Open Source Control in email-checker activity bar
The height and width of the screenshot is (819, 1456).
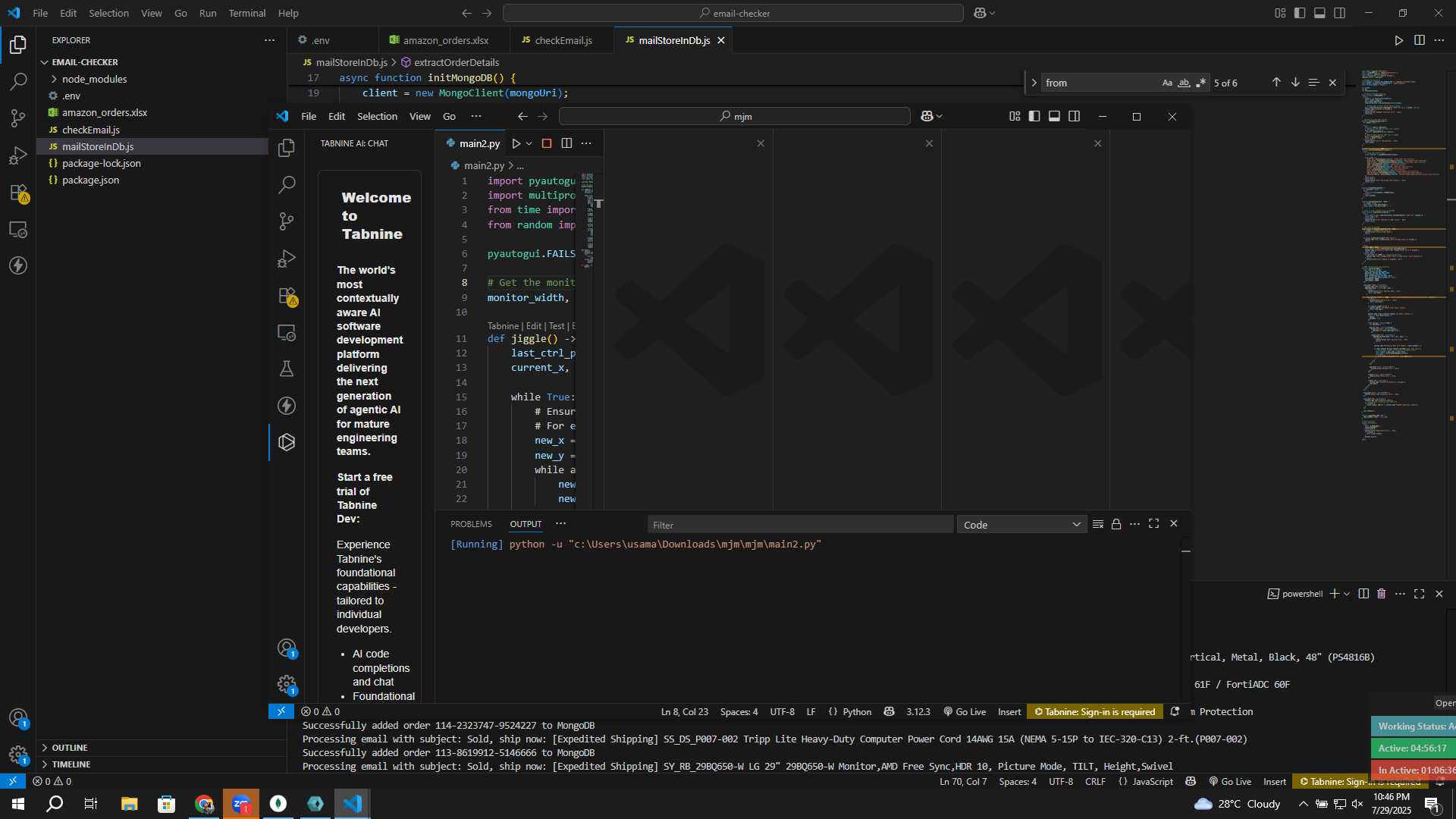coord(18,118)
